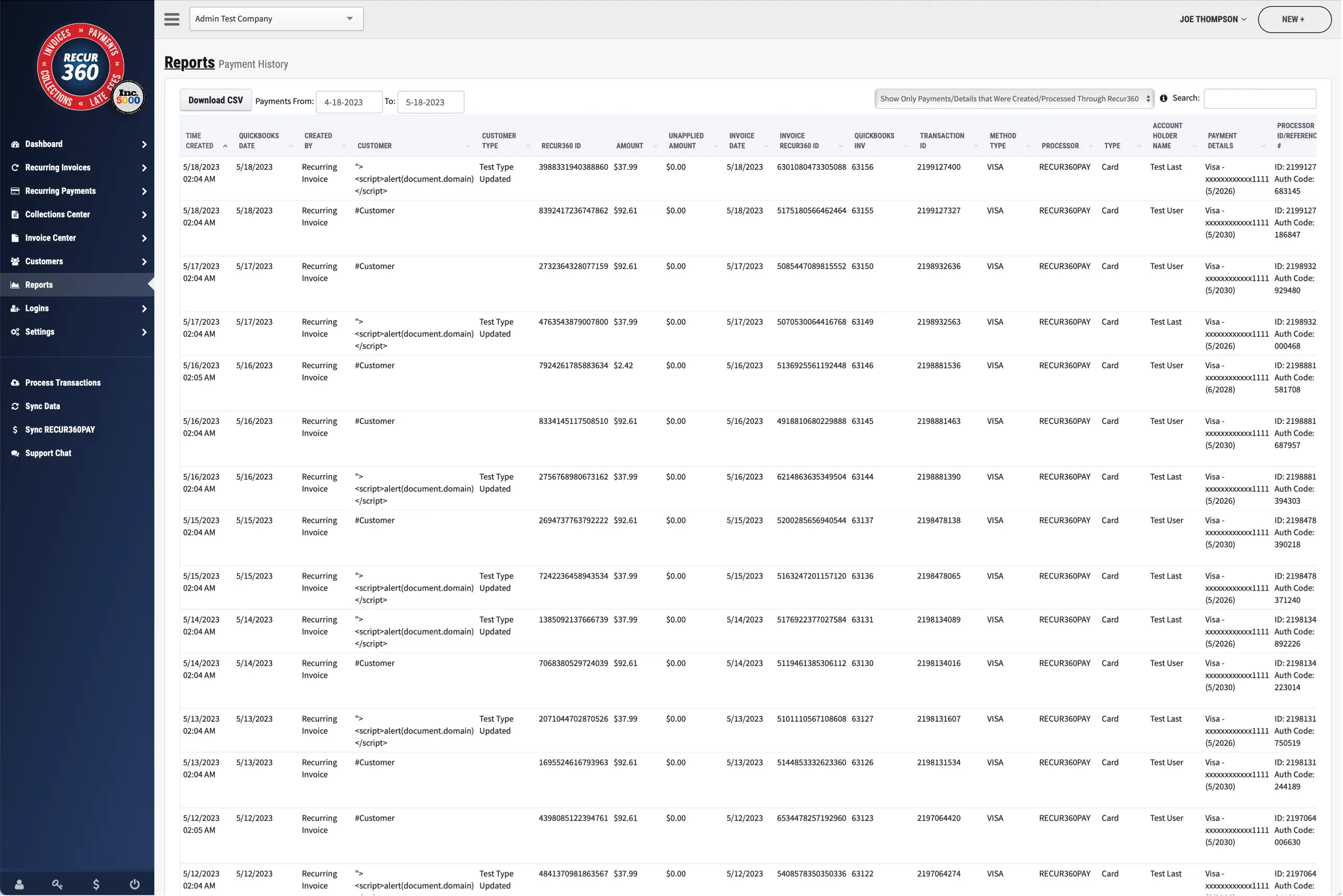Click the Recurring Payments card icon
This screenshot has height=896, width=1343.
pyautogui.click(x=15, y=191)
